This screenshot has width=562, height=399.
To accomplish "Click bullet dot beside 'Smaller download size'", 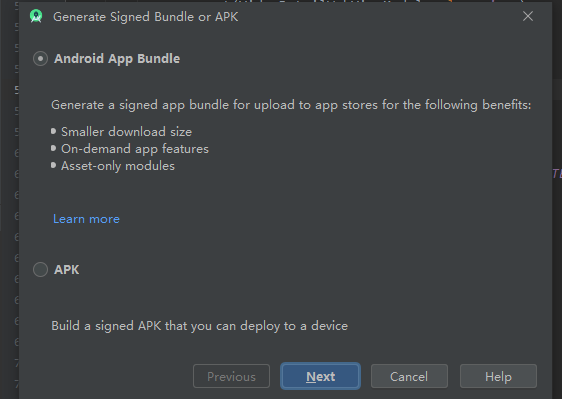I will click(x=53, y=131).
